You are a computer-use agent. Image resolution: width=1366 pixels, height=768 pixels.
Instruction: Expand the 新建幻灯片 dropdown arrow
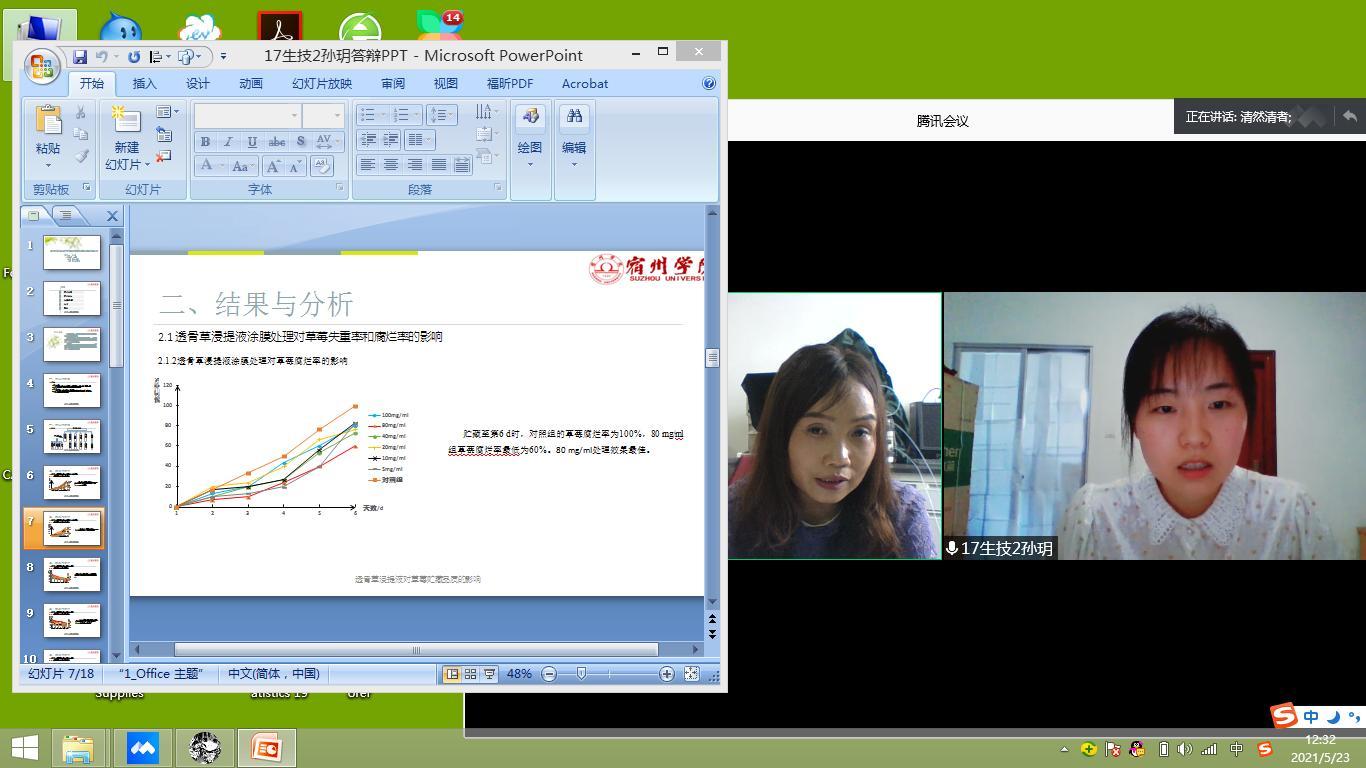click(x=146, y=165)
